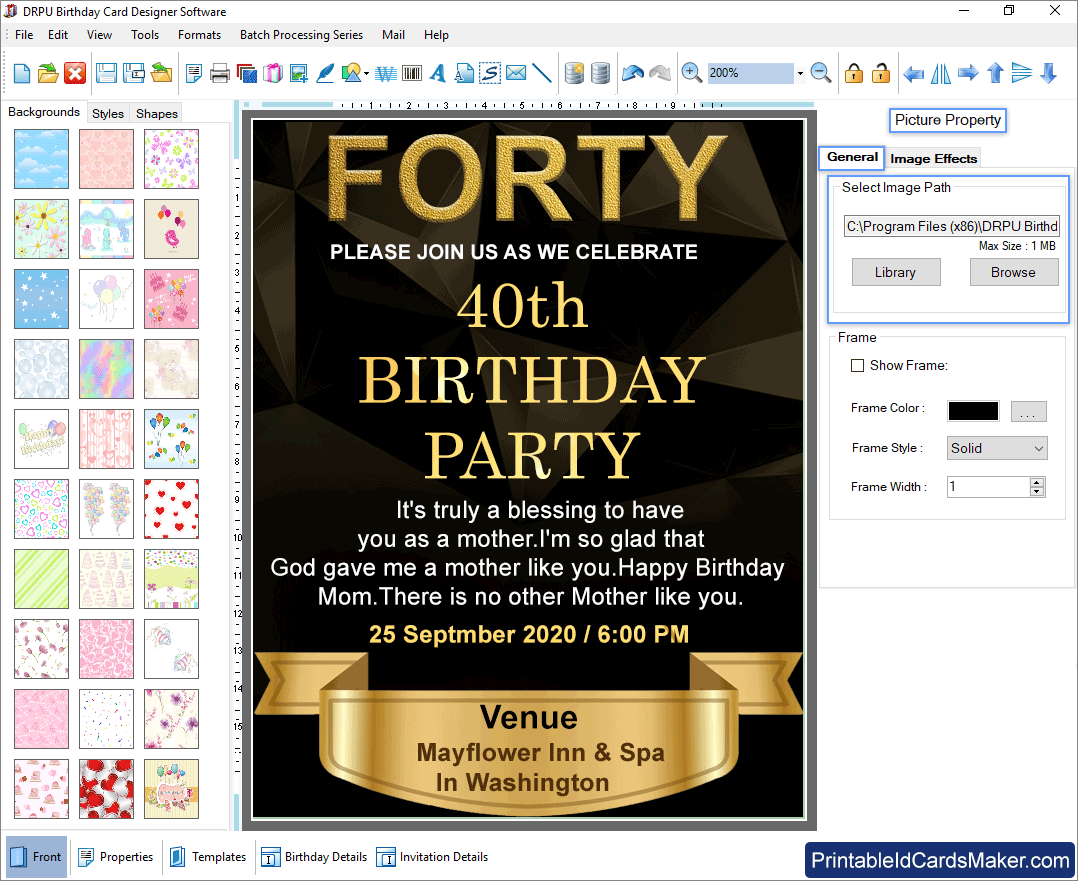Unlock object with open padlock icon
Viewport: 1078px width, 881px height.
pos(881,73)
